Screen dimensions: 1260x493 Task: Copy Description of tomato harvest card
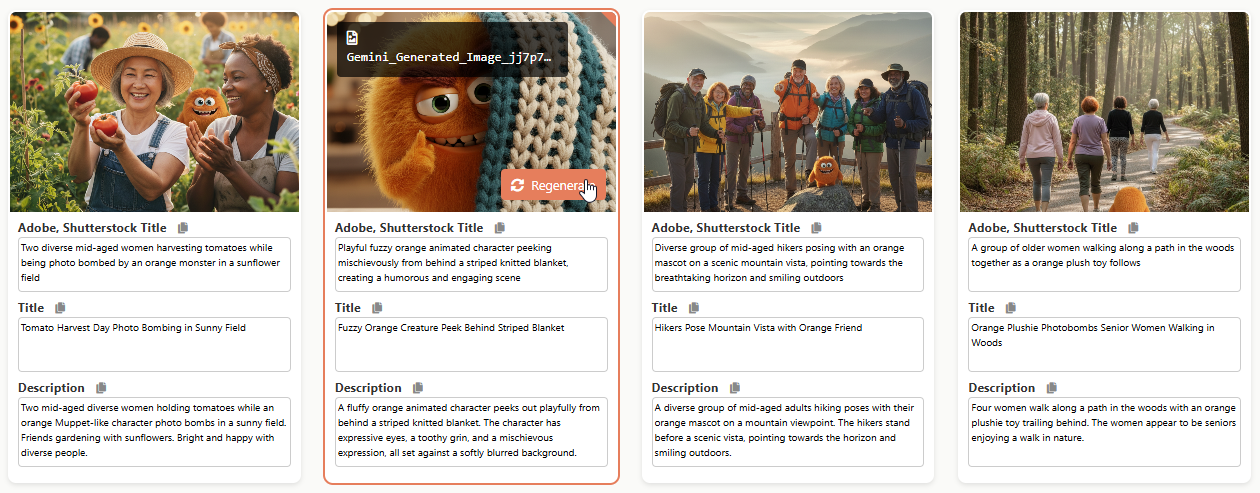click(101, 388)
